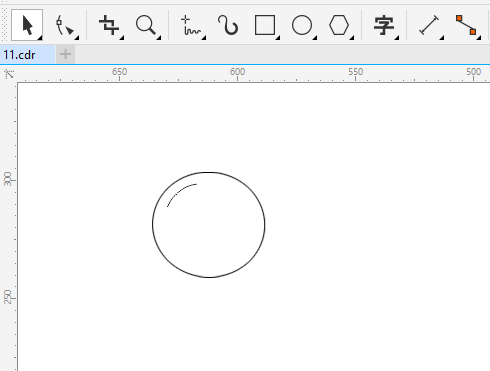This screenshot has width=490, height=371.
Task: Select the Text tool
Action: [384, 25]
